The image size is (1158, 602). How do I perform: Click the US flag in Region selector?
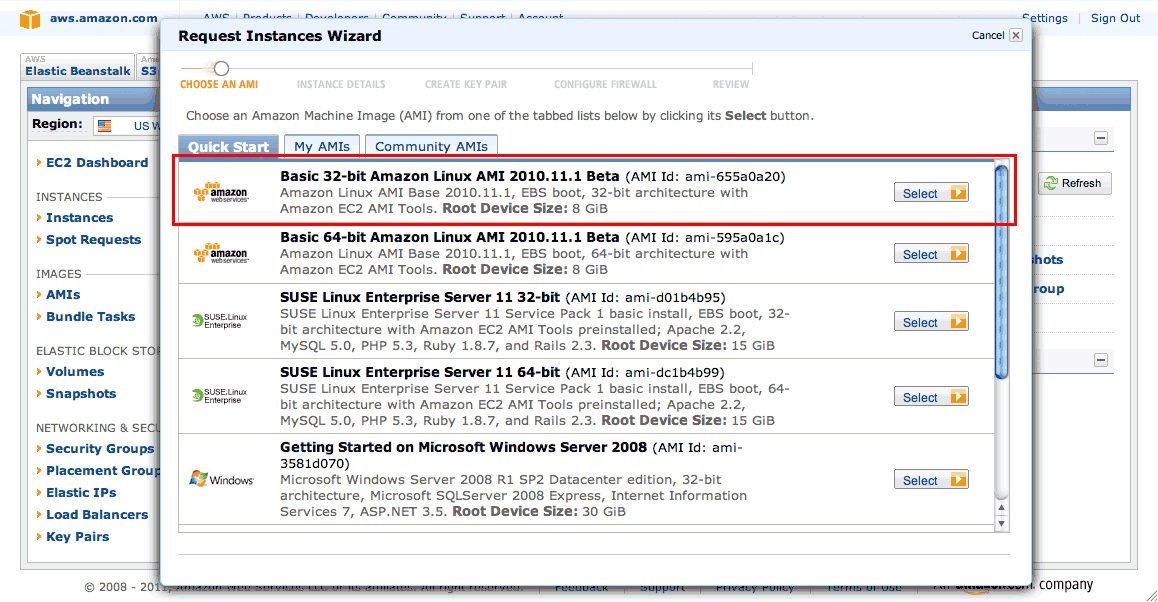(105, 126)
